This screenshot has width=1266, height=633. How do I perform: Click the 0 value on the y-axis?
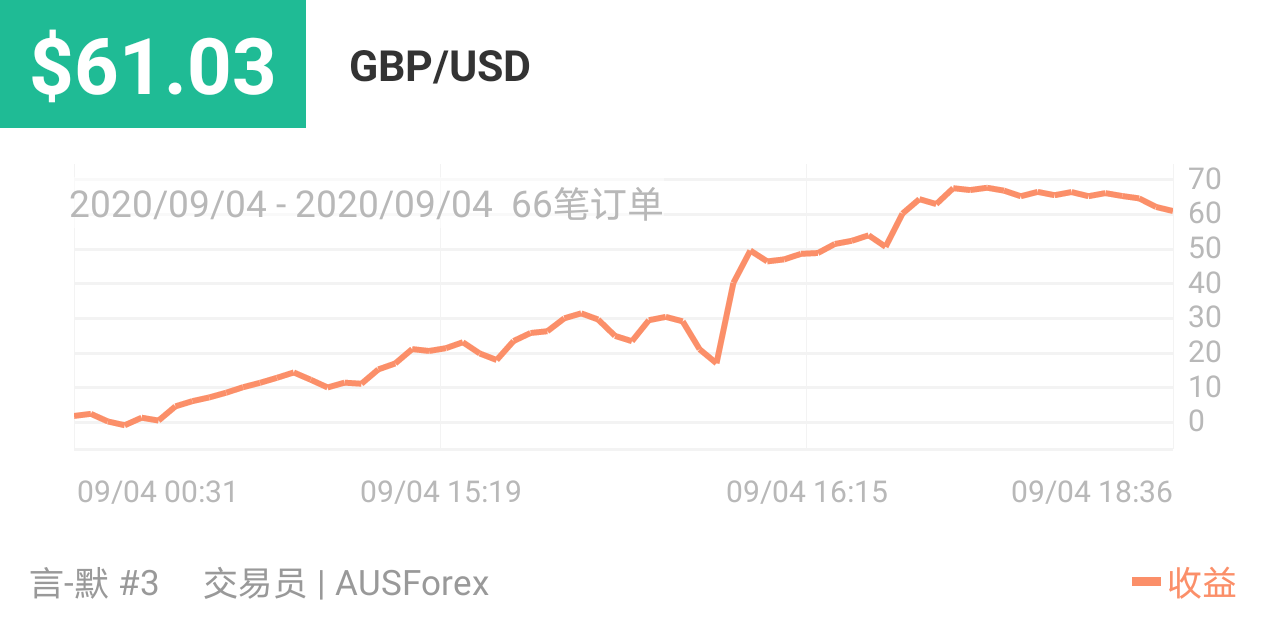click(x=1196, y=422)
